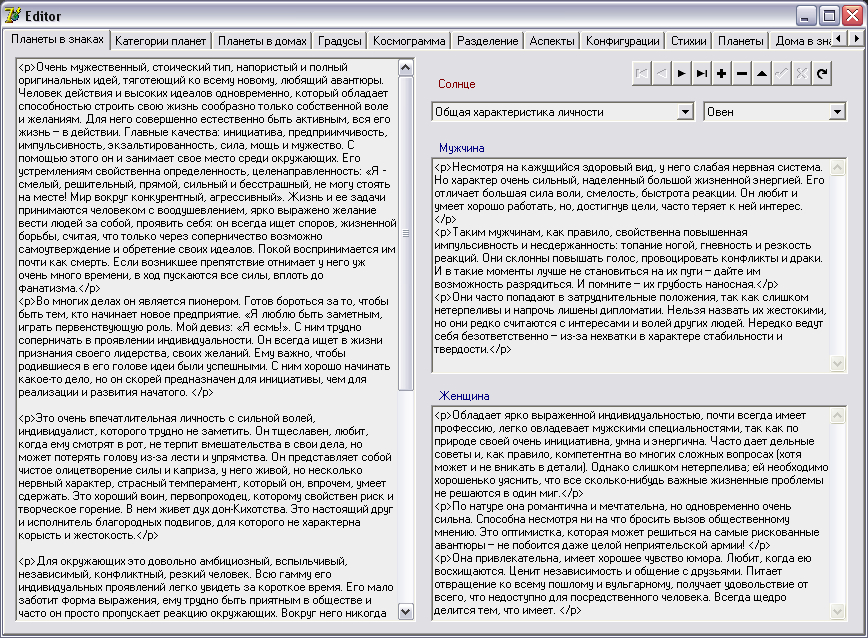The width and height of the screenshot is (868, 638).
Task: Switch to Планеты в знаках tab
Action: point(58,39)
